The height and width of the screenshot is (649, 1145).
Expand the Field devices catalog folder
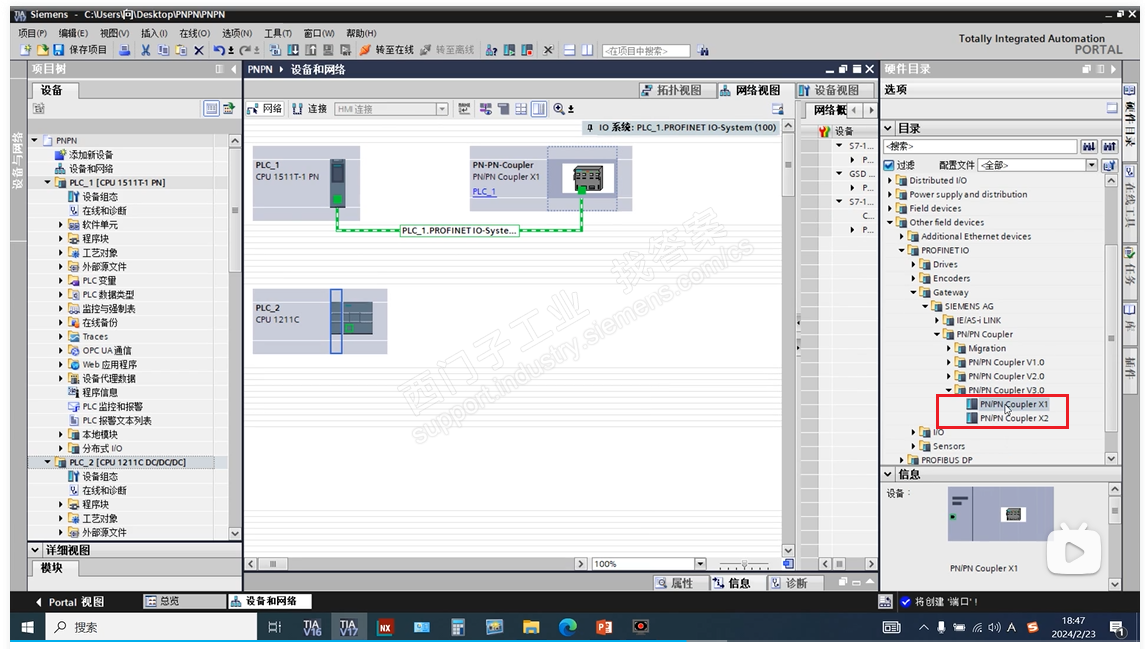point(890,208)
